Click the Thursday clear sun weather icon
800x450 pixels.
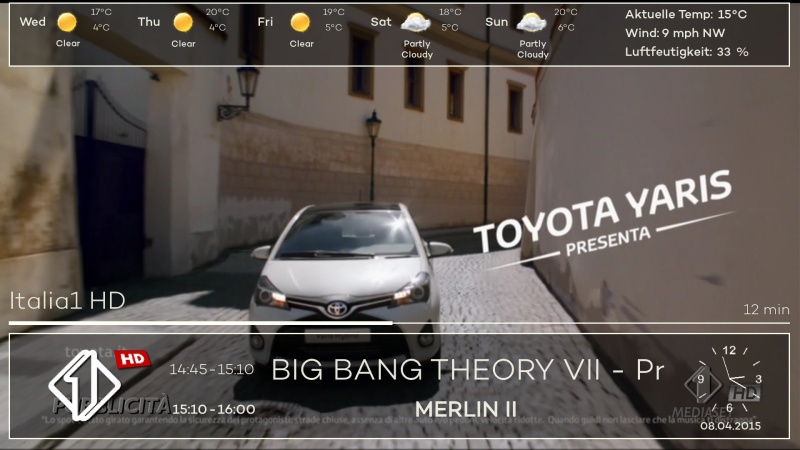(x=183, y=22)
